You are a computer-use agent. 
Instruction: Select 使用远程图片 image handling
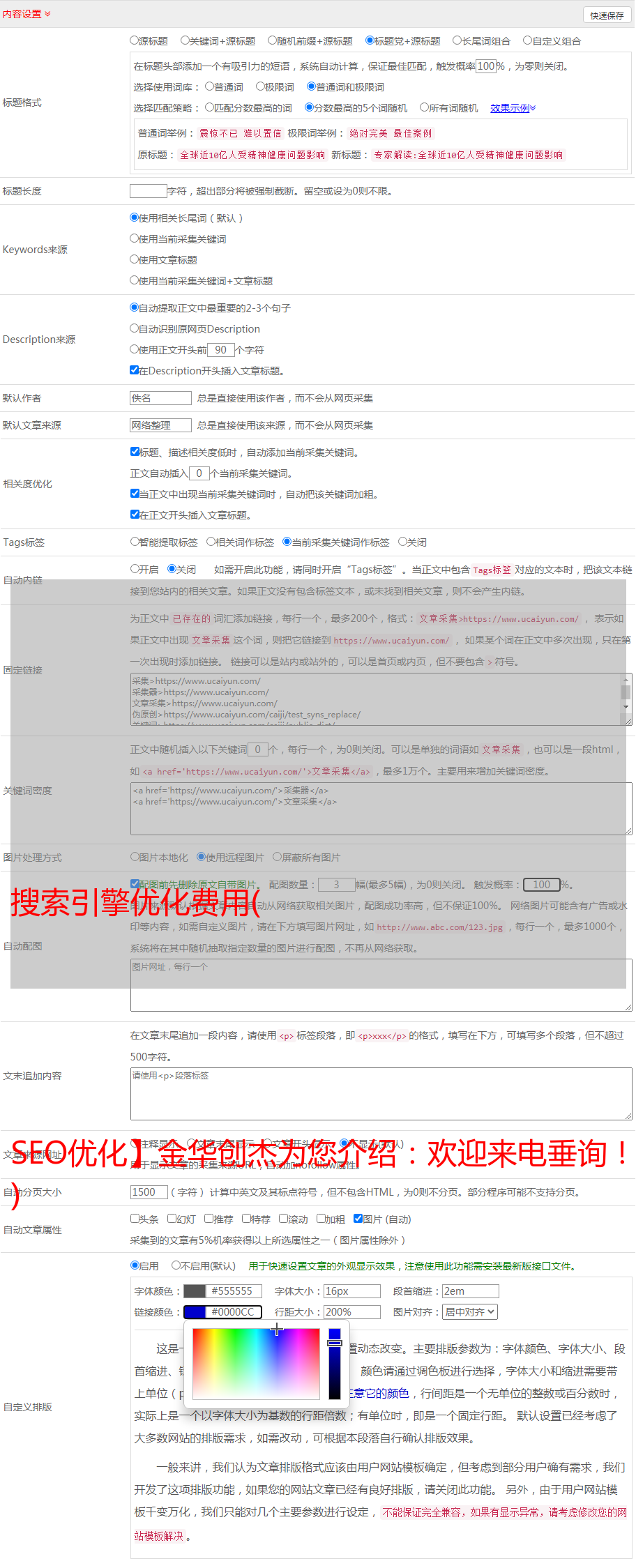(x=201, y=857)
